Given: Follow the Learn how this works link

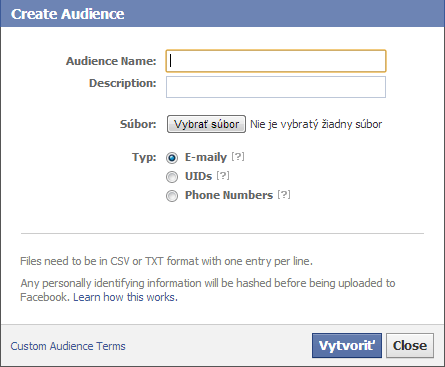Looking at the screenshot, I should [125, 297].
